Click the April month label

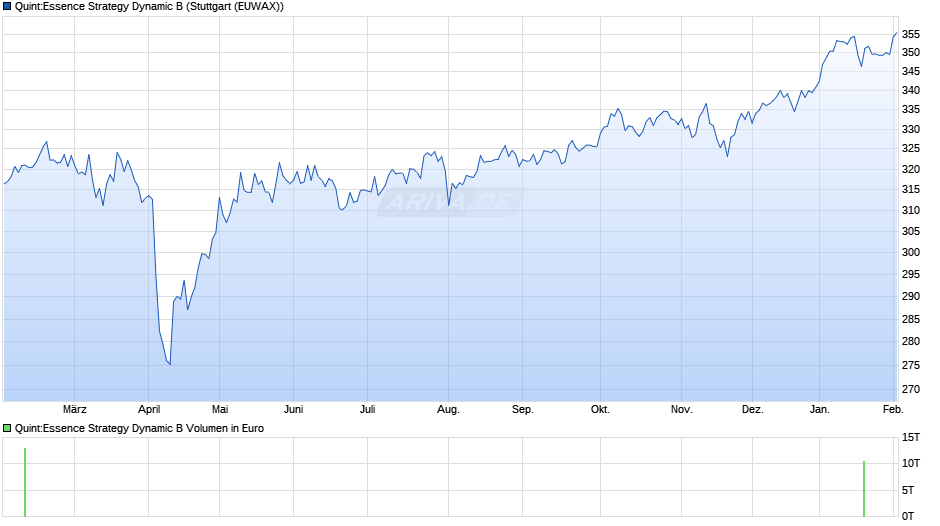(x=149, y=409)
